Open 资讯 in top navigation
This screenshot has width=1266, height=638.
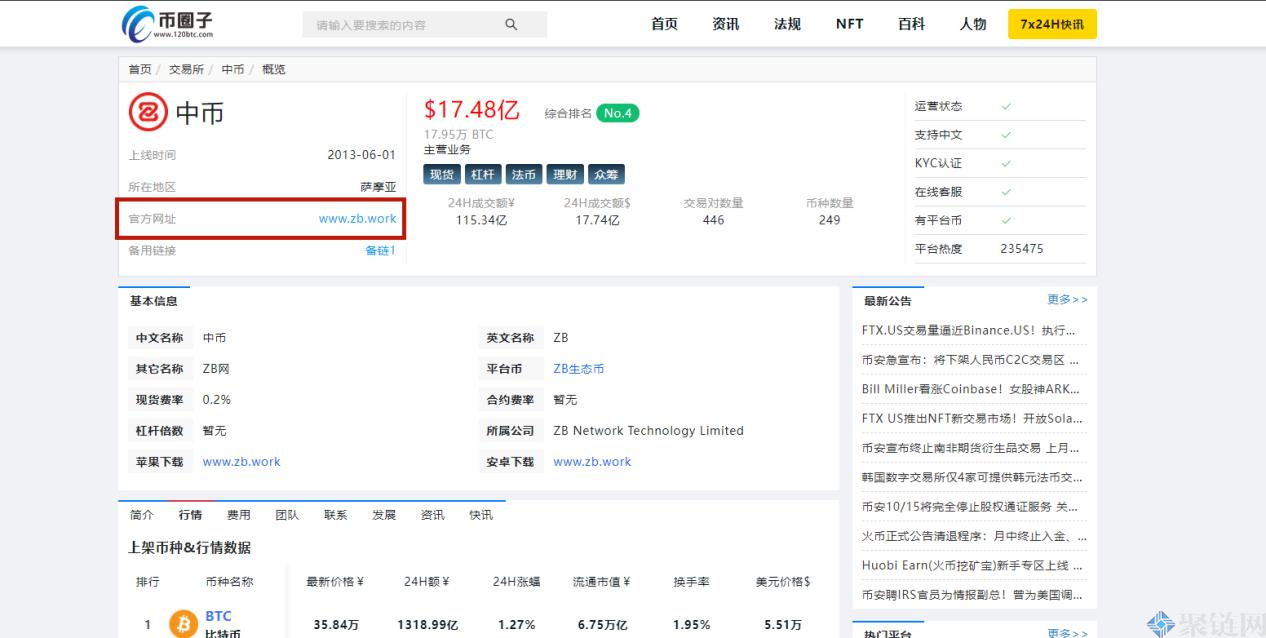click(726, 24)
